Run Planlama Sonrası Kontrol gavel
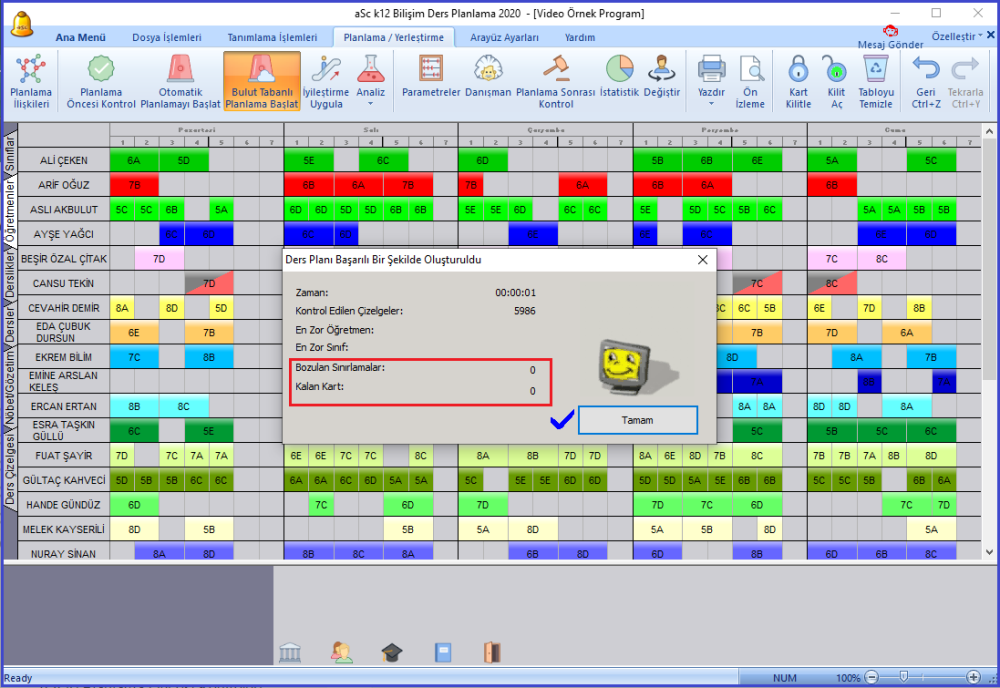The width and height of the screenshot is (1000, 688). [x=555, y=81]
